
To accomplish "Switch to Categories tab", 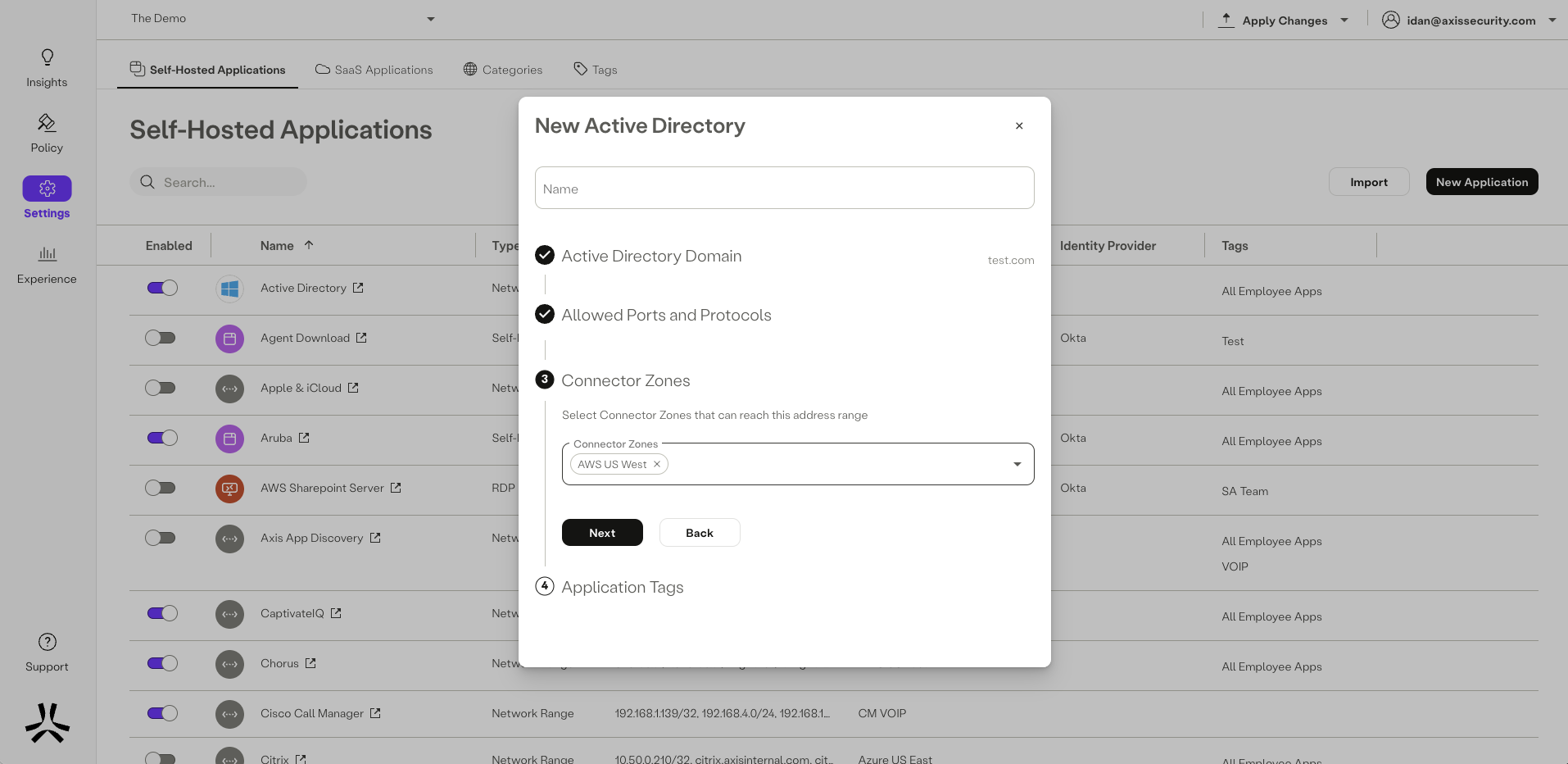I will (x=503, y=70).
